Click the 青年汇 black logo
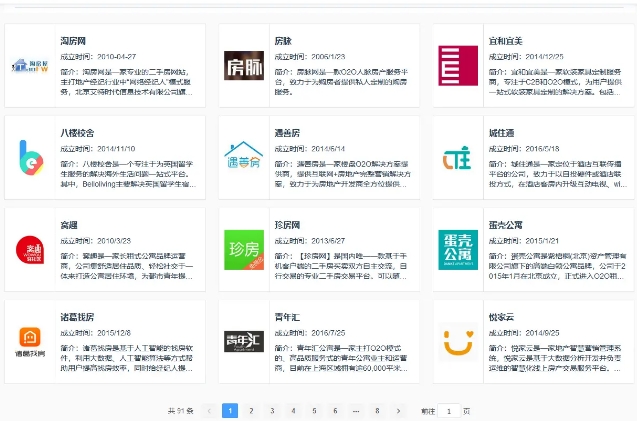 244,342
